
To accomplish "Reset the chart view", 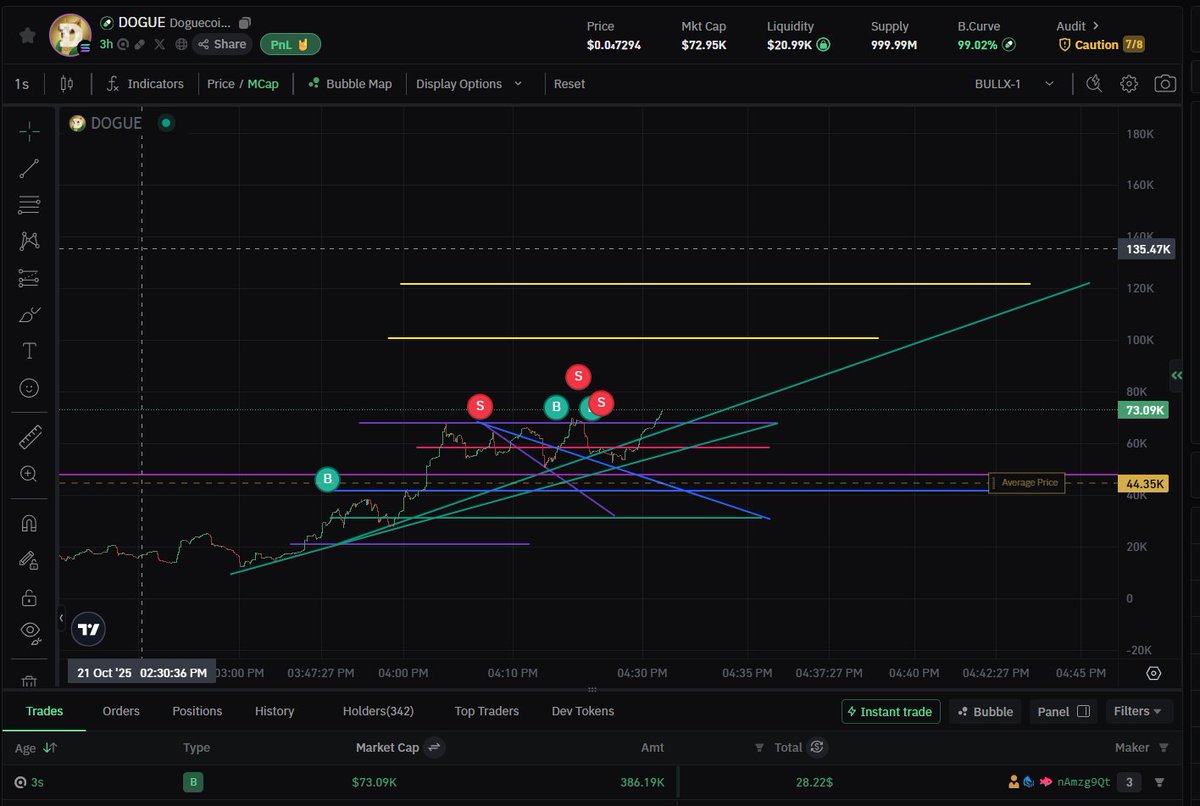I will tap(569, 84).
